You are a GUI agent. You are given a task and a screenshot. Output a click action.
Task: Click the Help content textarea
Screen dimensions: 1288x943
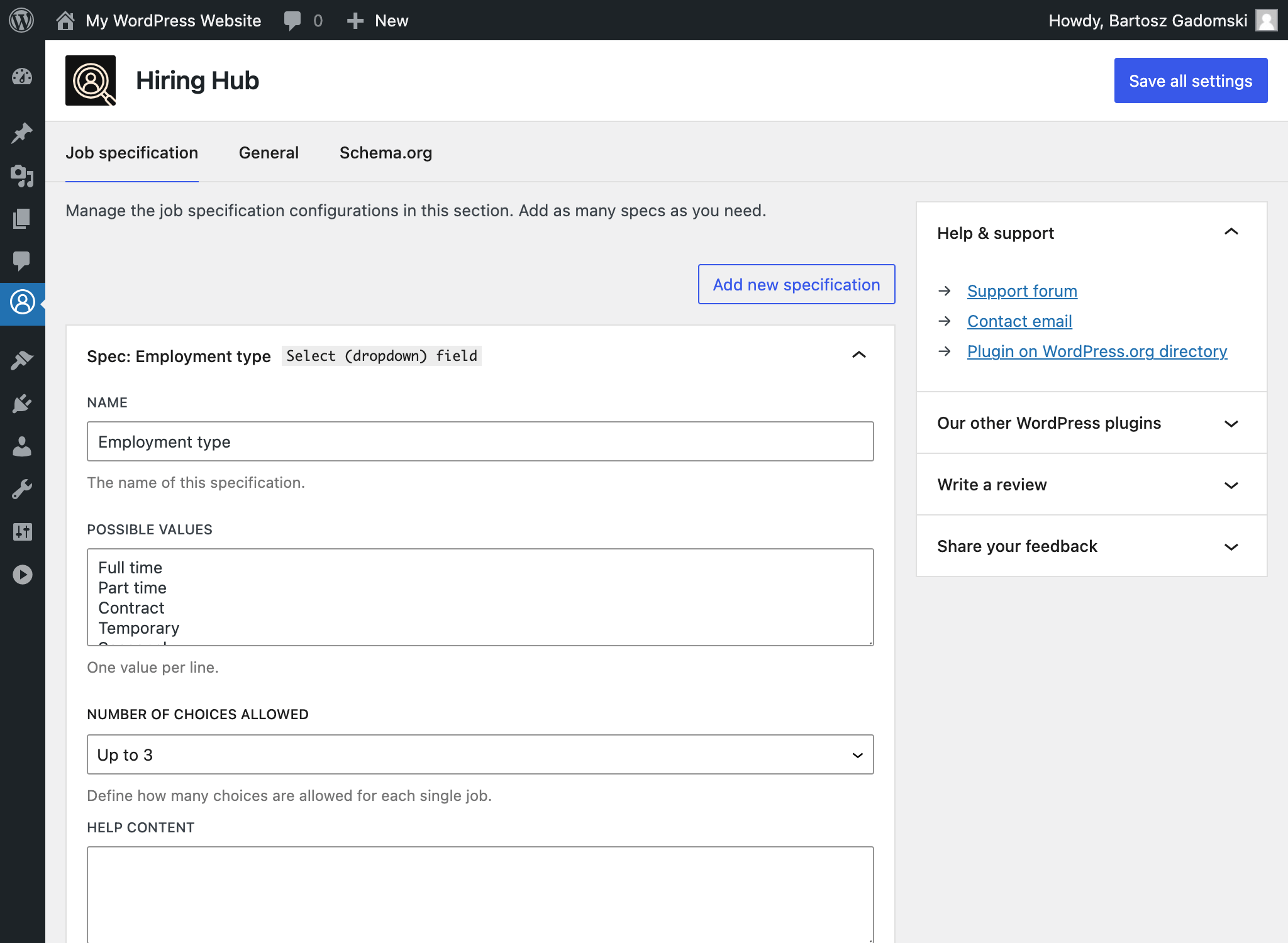tap(480, 894)
